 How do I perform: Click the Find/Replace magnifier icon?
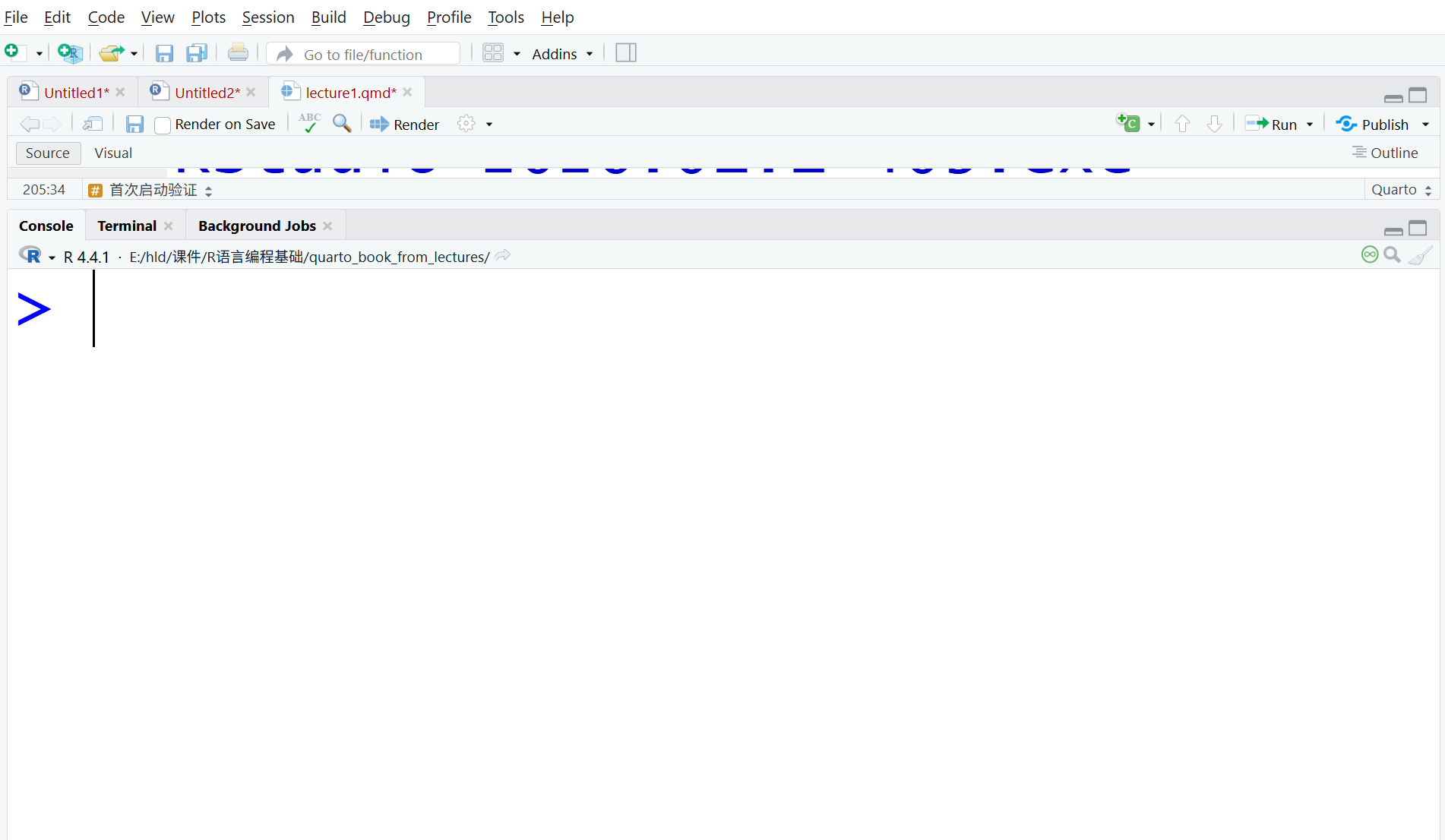coord(342,123)
